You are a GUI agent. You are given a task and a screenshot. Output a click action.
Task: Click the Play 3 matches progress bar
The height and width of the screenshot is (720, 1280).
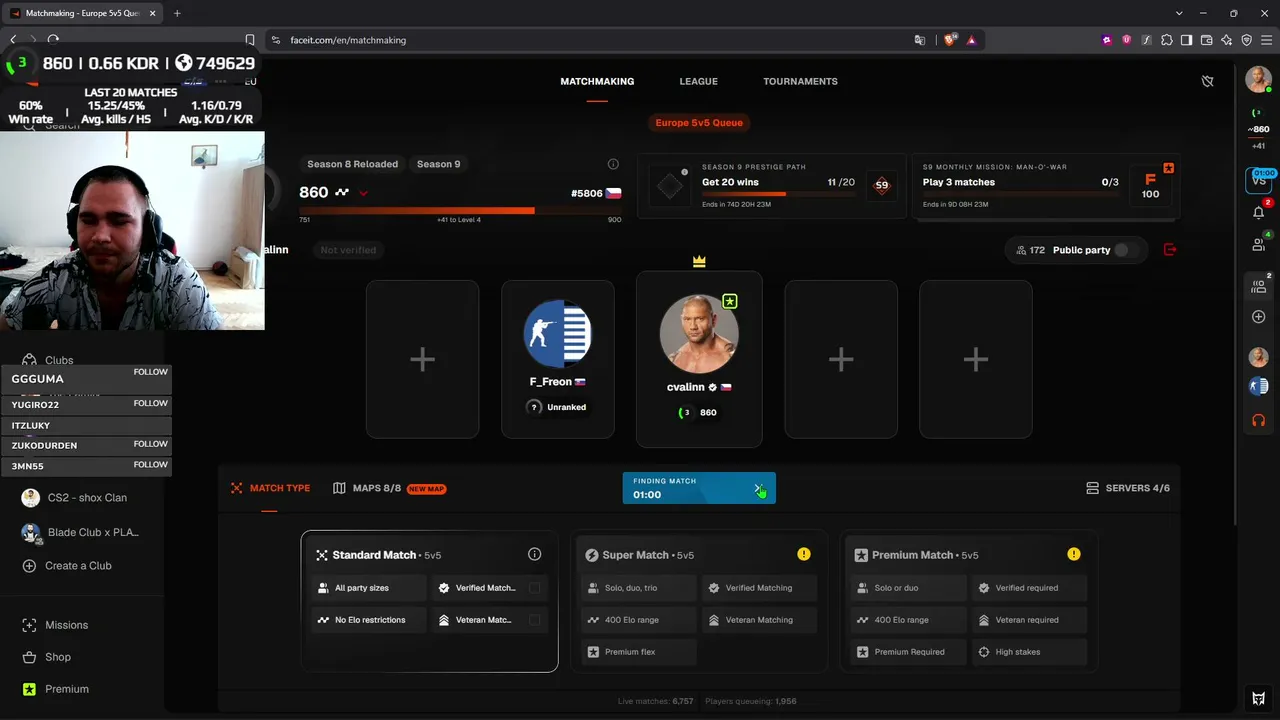pos(1022,194)
